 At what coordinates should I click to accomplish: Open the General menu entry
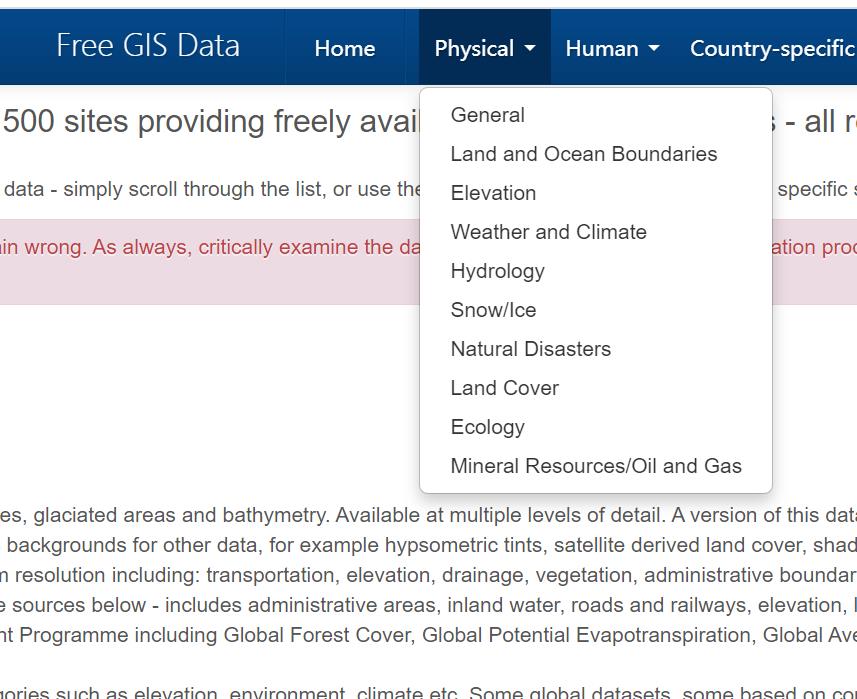tap(487, 115)
